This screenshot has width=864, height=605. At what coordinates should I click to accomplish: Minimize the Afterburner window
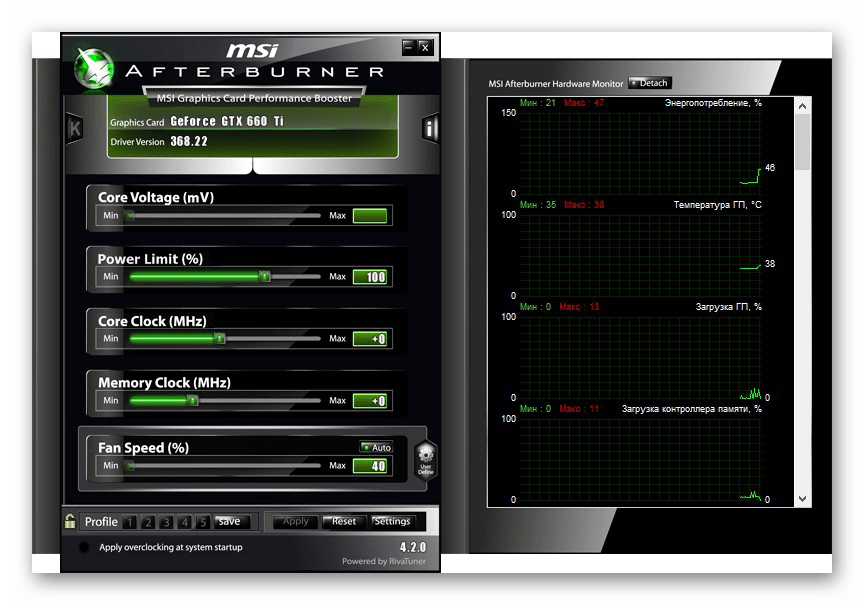(408, 47)
